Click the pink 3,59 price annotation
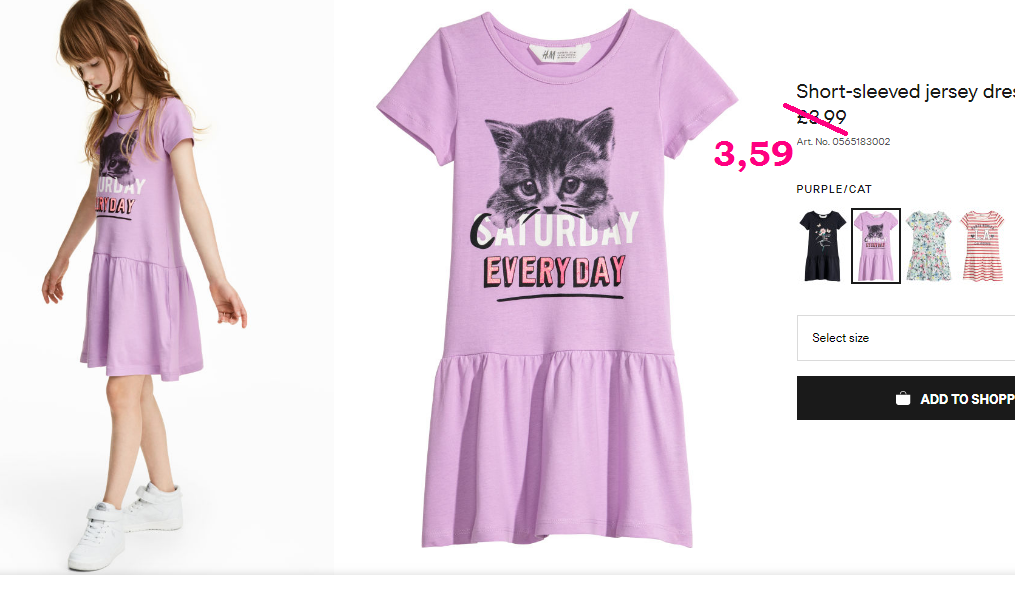 tap(753, 155)
